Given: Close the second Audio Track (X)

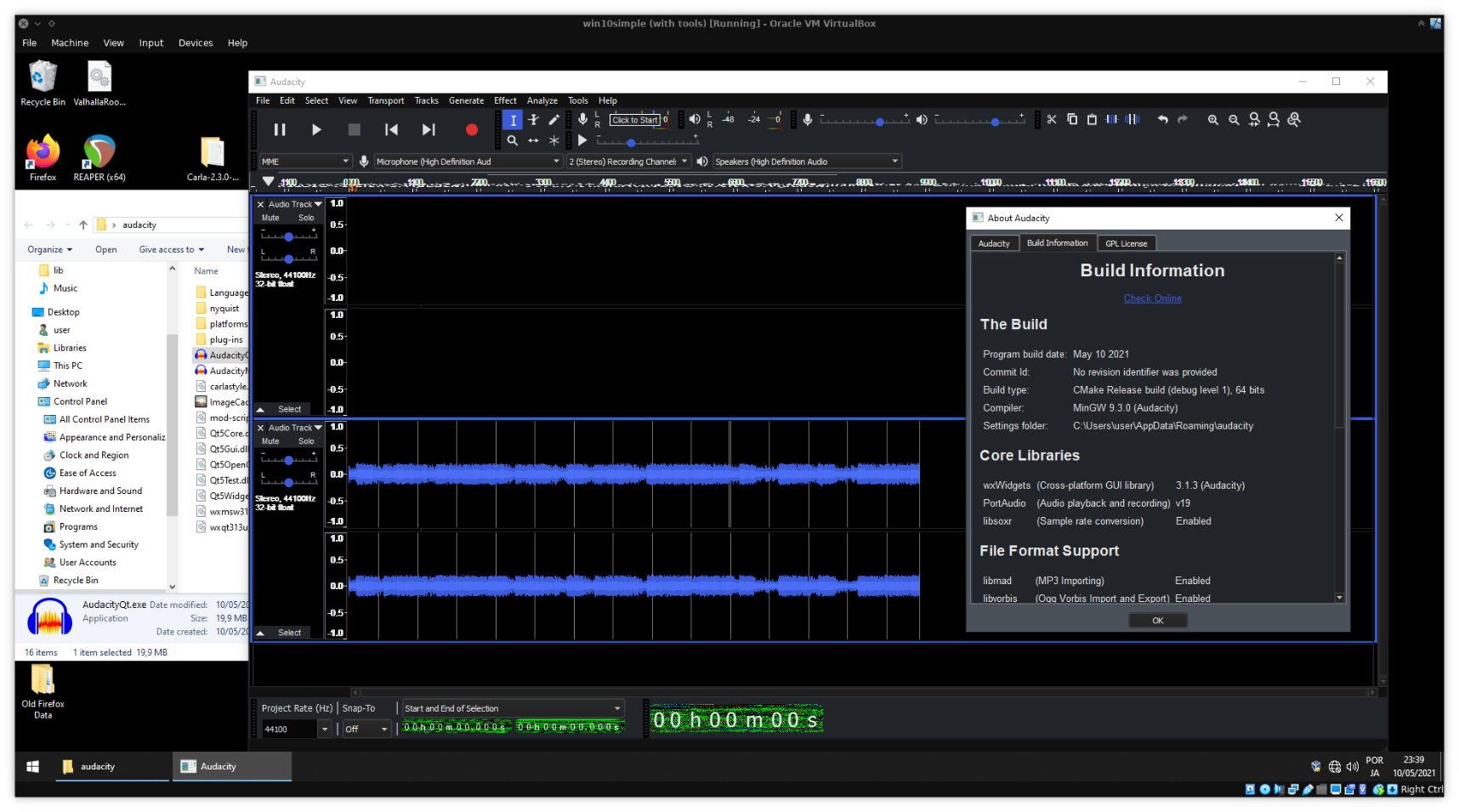Looking at the screenshot, I should (261, 428).
